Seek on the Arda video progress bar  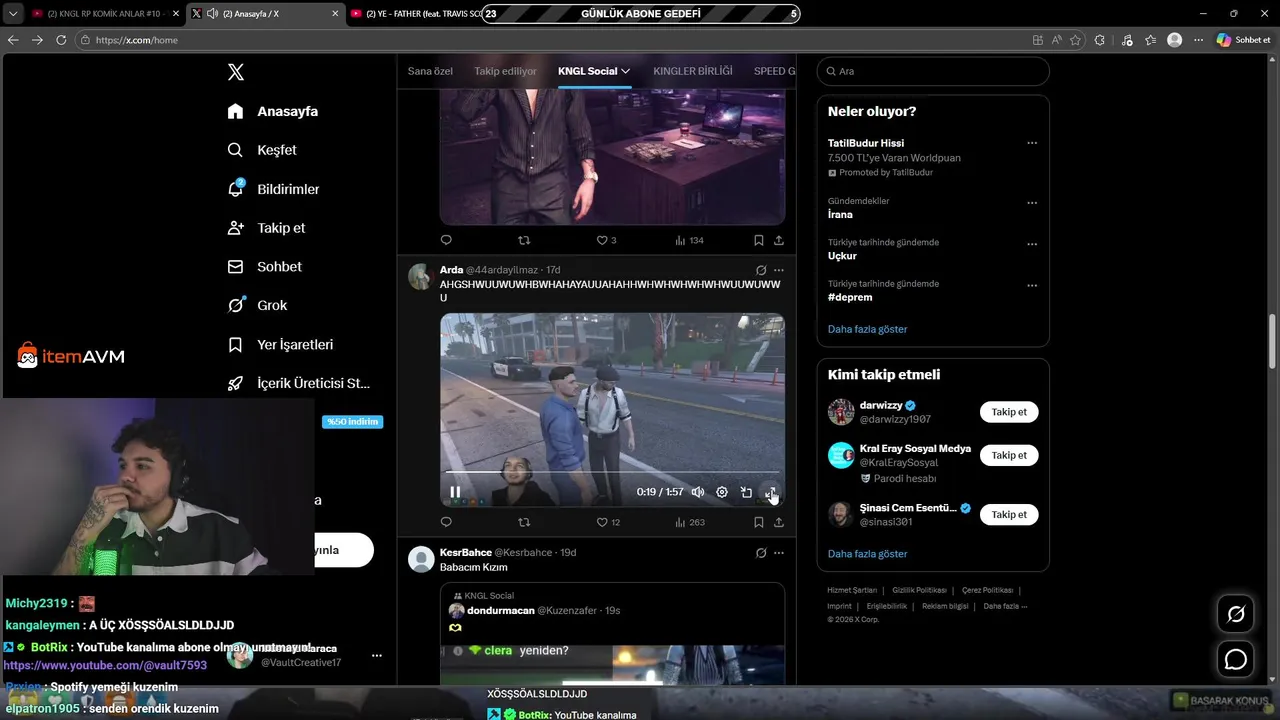coord(612,471)
